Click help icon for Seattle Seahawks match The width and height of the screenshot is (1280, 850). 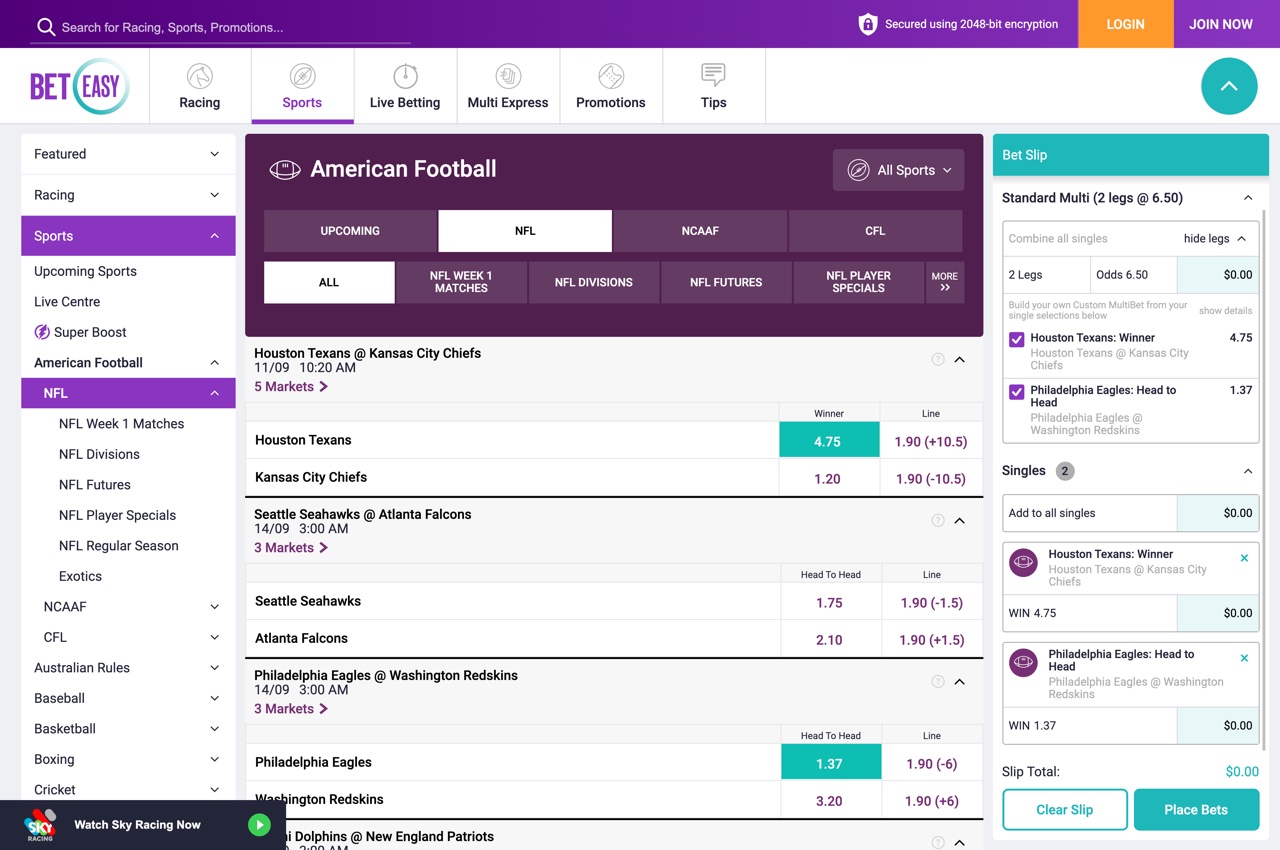(x=938, y=520)
